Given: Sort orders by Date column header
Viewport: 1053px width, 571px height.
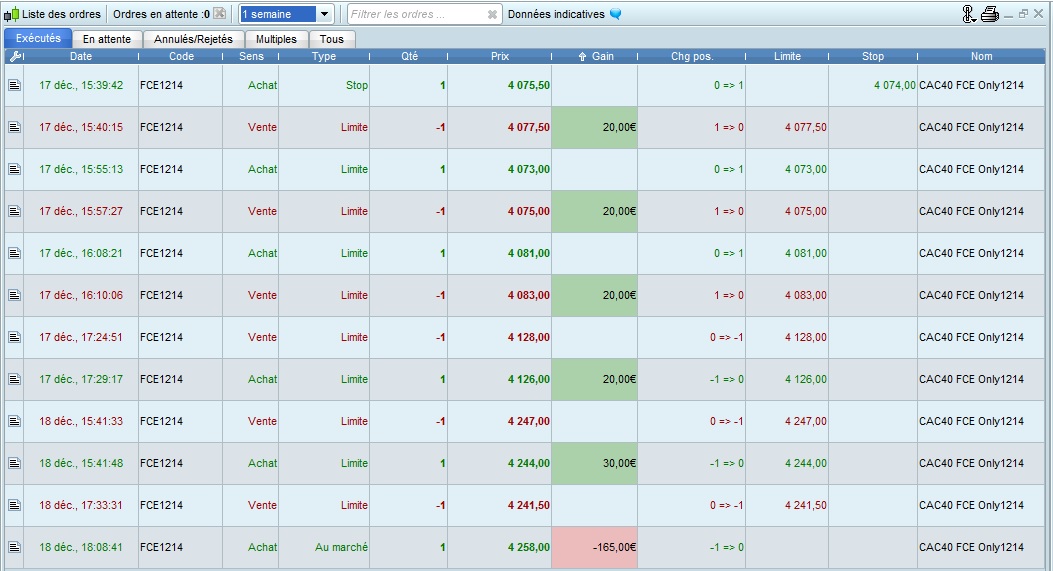Looking at the screenshot, I should pyautogui.click(x=81, y=56).
